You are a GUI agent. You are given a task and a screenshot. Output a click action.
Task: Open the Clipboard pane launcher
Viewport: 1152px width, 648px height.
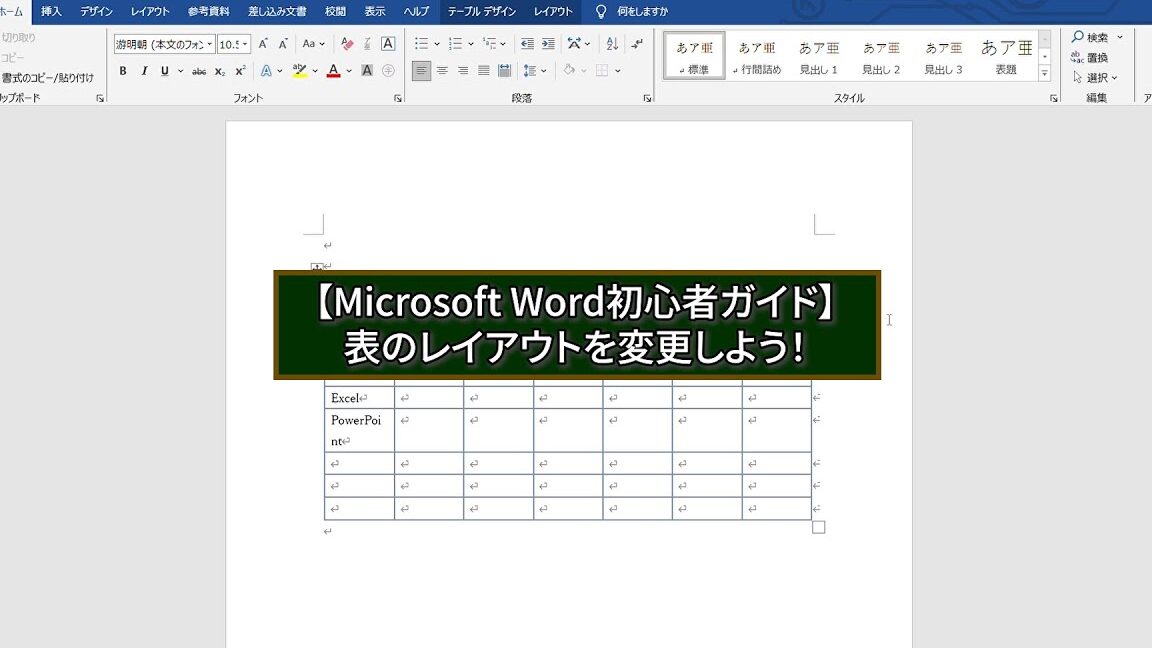[x=100, y=98]
